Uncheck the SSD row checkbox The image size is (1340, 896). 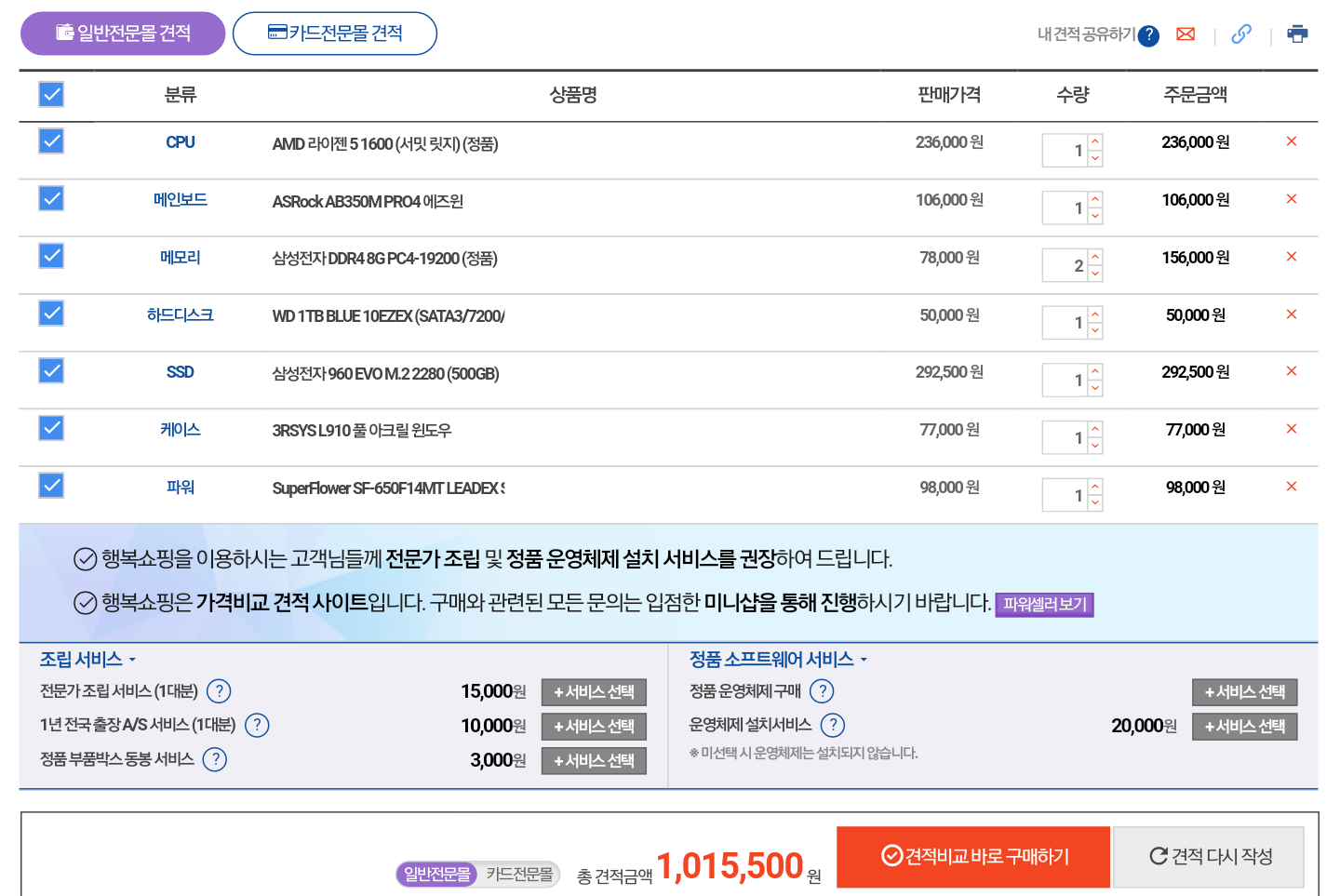51,371
